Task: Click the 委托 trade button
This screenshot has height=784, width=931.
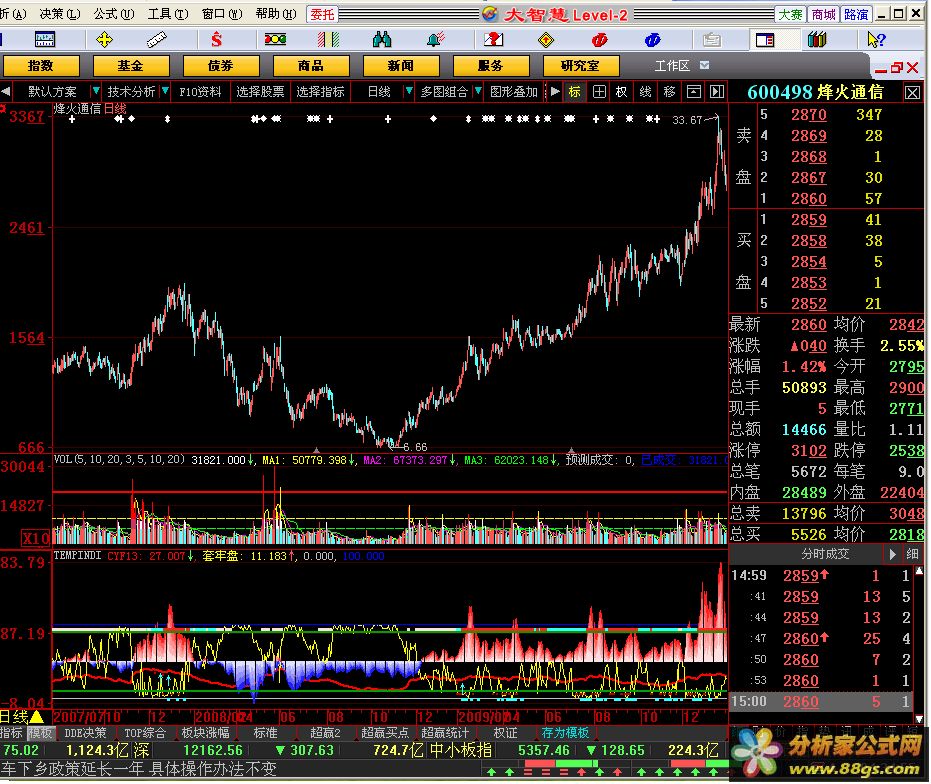Action: click(322, 14)
